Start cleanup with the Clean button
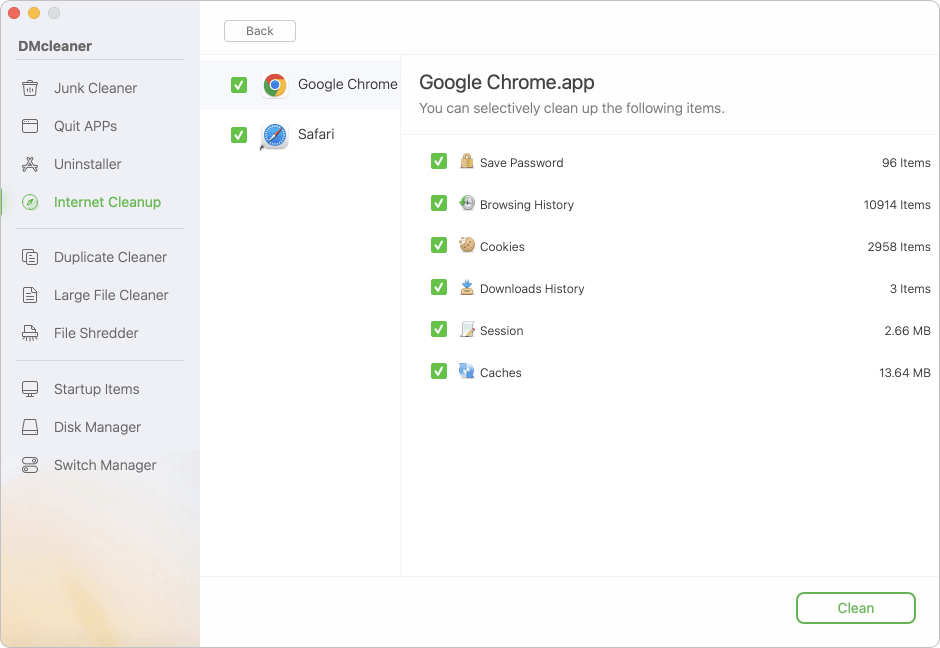940x648 pixels. pos(855,607)
